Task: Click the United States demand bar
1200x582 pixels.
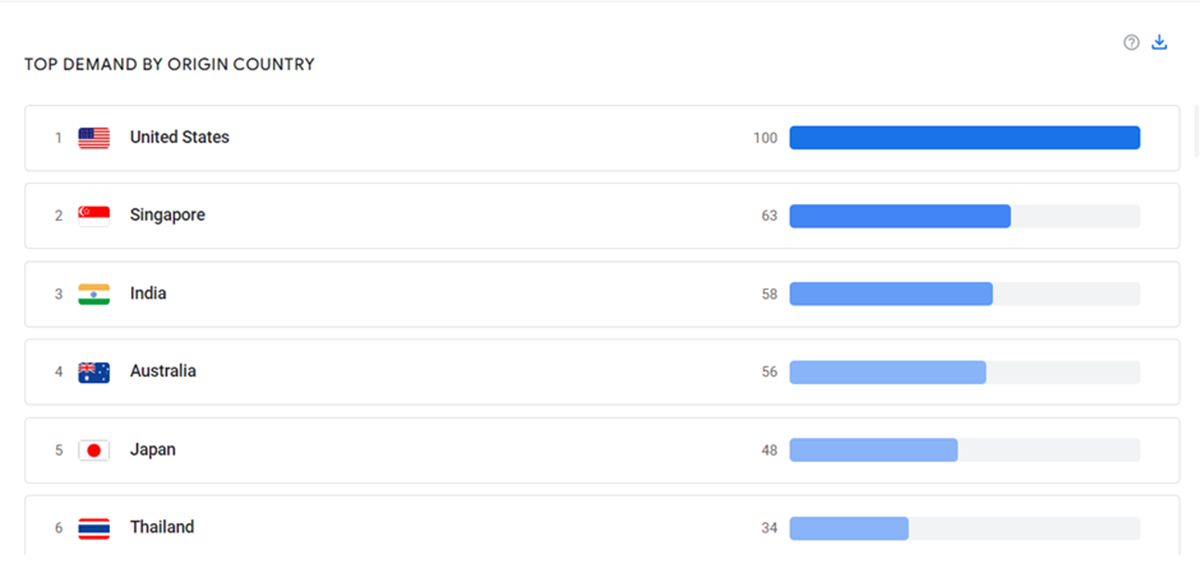Action: pyautogui.click(x=964, y=138)
